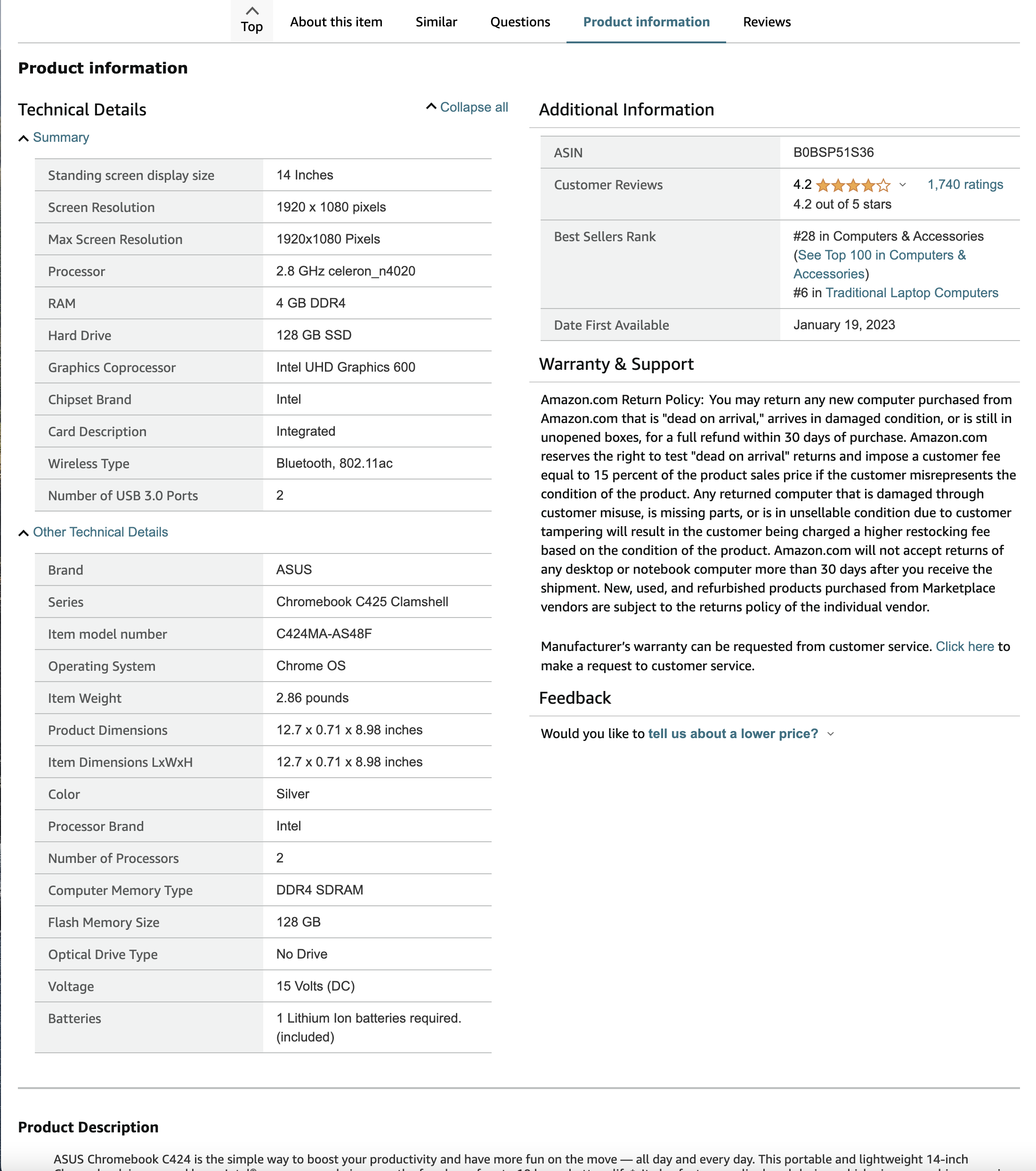Click the orange star rating icons
1036x1171 pixels.
pyautogui.click(x=853, y=185)
